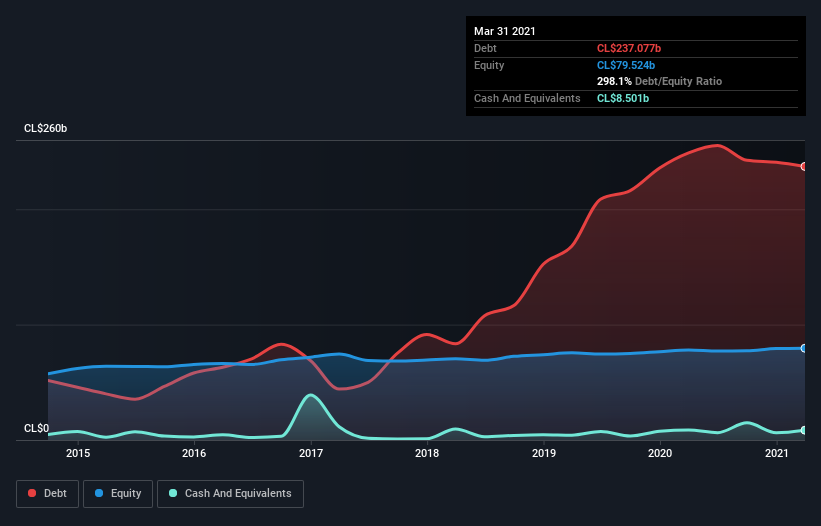Click the red Debt legend dot

[x=32, y=493]
